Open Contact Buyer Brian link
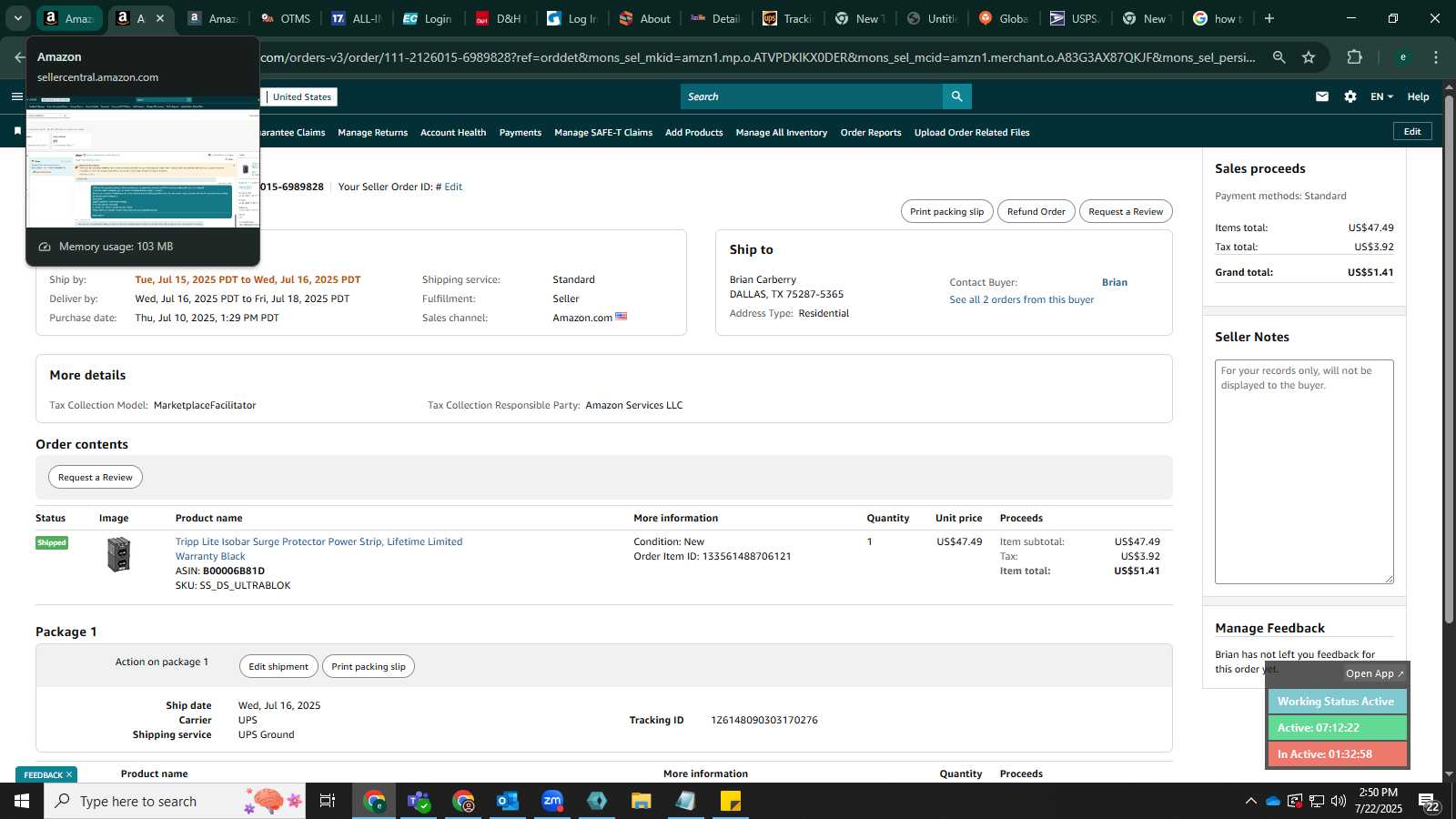 1115,282
